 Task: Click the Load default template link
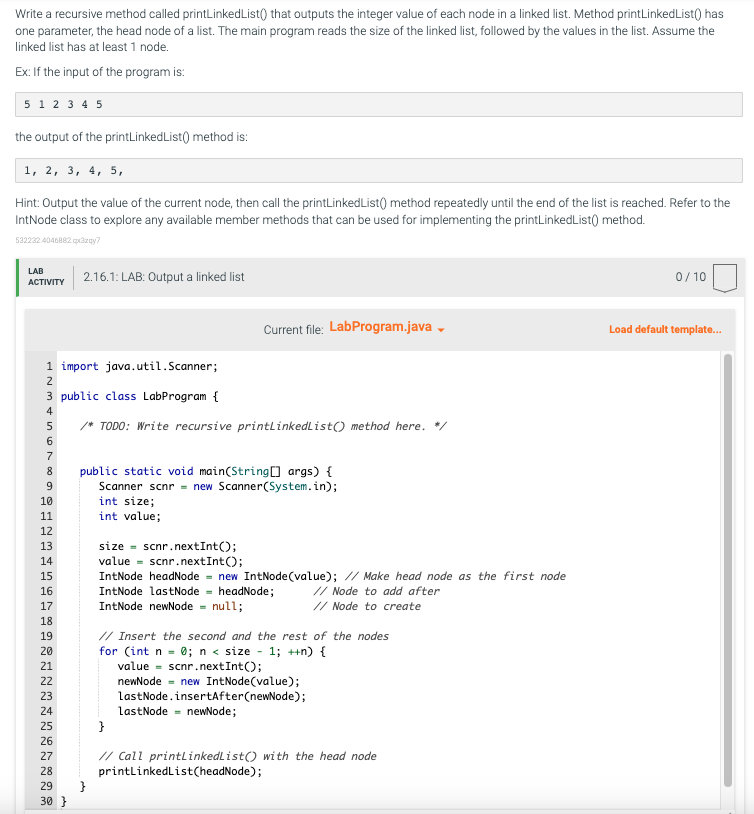tap(665, 329)
